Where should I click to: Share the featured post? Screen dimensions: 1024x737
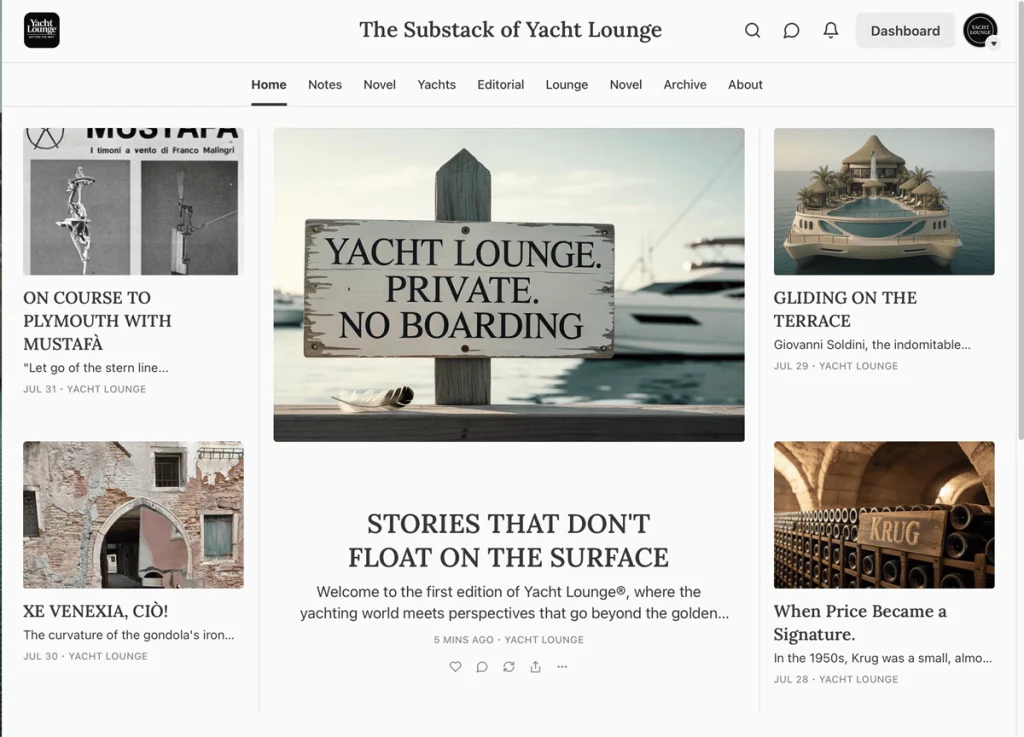pos(536,667)
